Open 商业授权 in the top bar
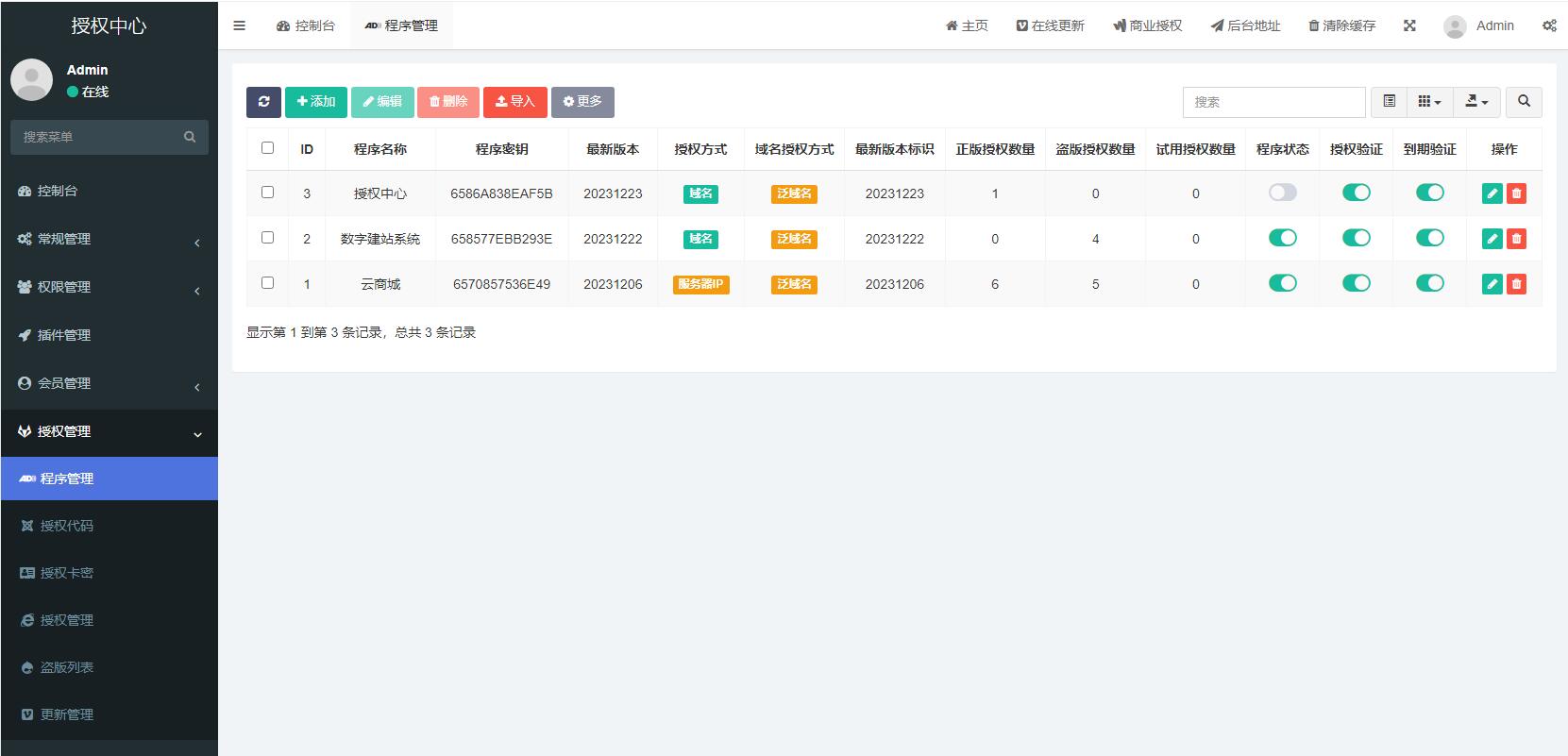Screen dimensions: 1568x756 tap(1147, 25)
